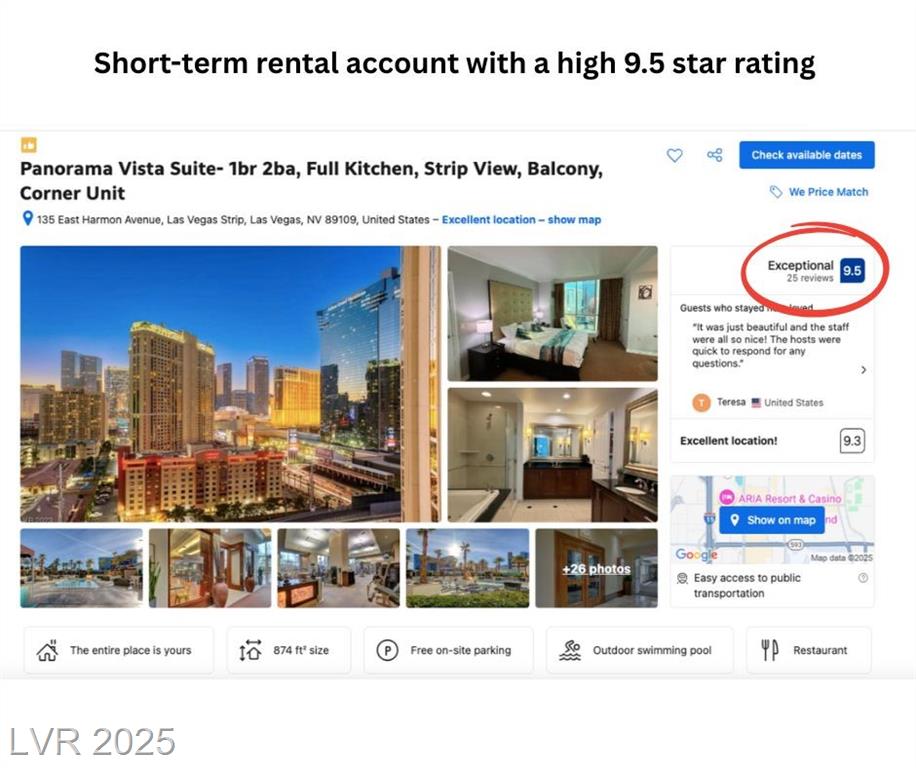916x768 pixels.
Task: Click the restaurant fork and knife icon
Action: click(x=770, y=650)
